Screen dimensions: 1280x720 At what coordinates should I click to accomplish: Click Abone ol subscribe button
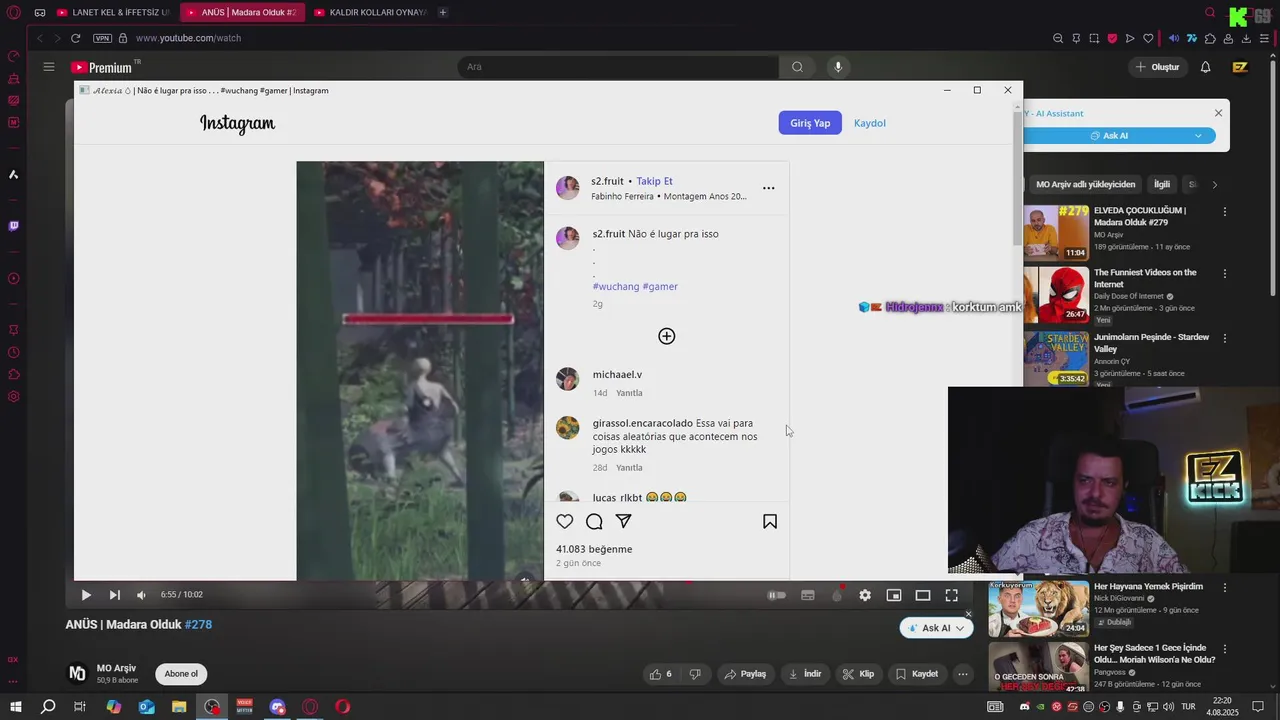[x=181, y=674]
